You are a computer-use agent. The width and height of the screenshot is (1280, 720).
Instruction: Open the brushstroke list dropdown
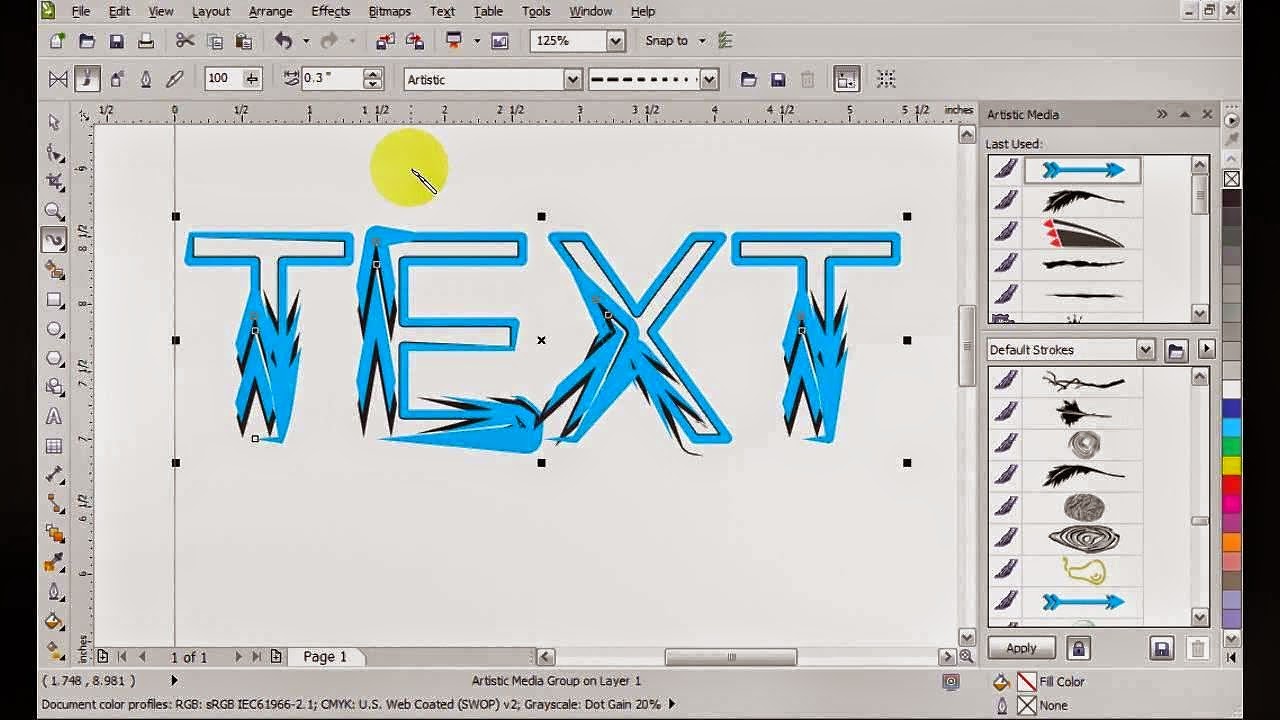click(709, 79)
